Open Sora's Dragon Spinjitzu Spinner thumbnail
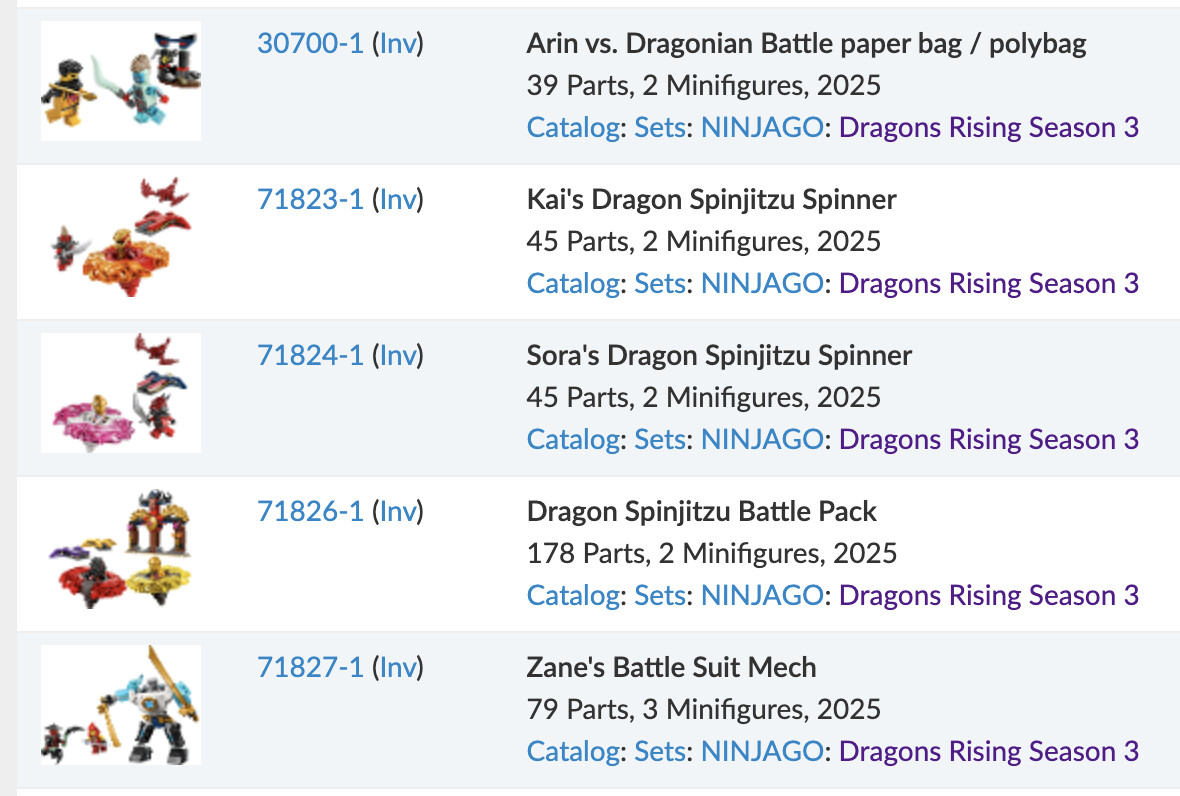Screen dimensions: 1180x796 coord(121,393)
